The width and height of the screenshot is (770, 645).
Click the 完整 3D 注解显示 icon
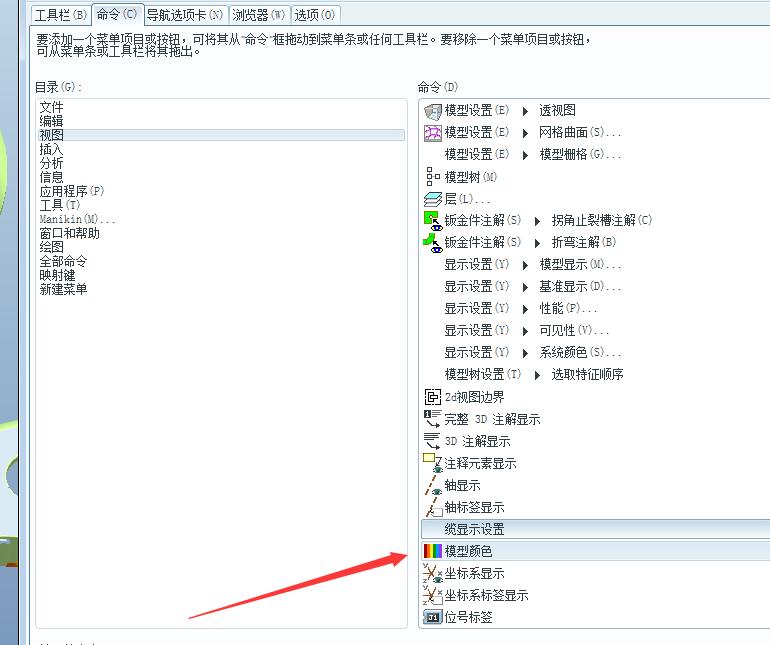[432, 419]
